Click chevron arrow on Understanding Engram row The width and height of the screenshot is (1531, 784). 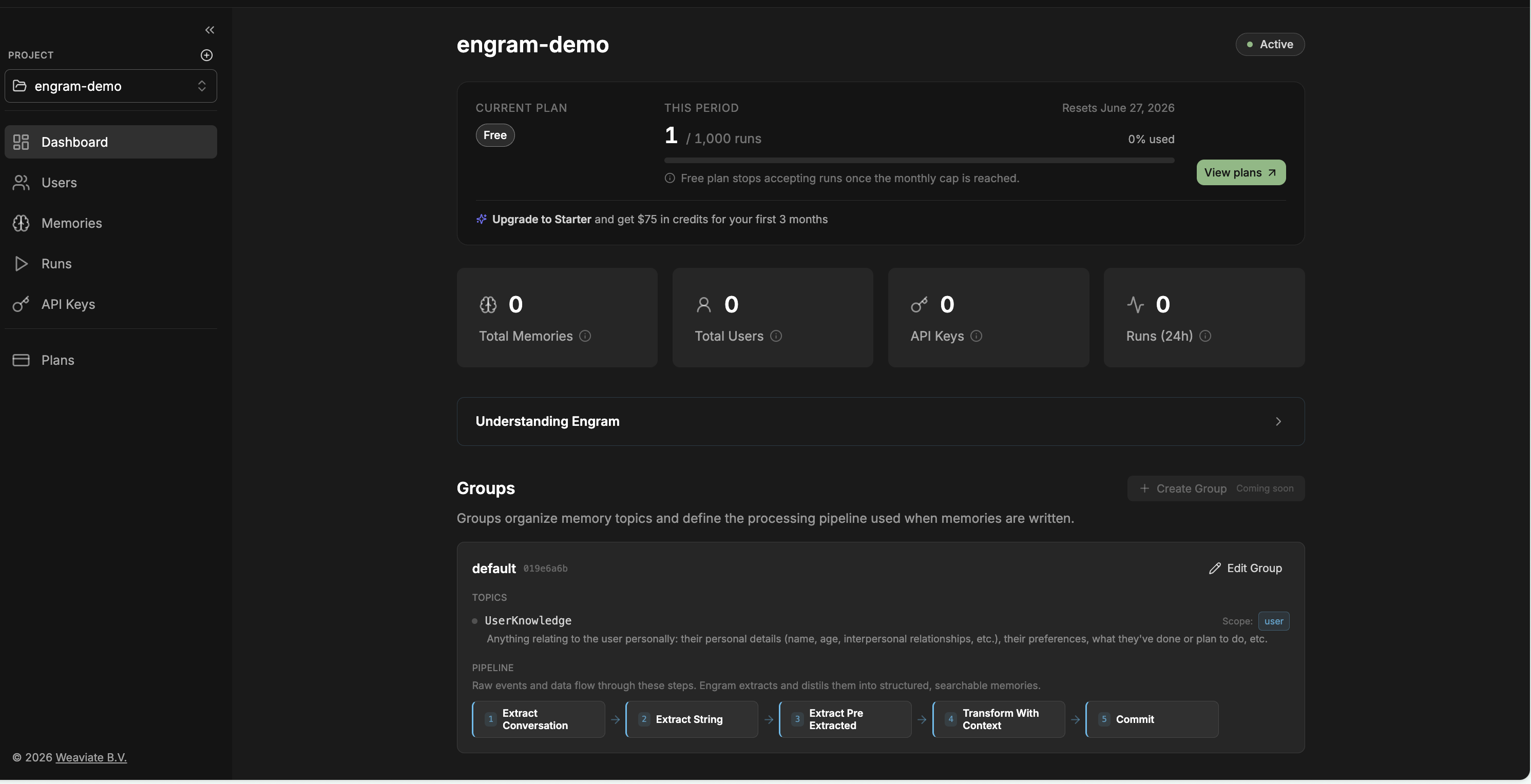[1278, 422]
